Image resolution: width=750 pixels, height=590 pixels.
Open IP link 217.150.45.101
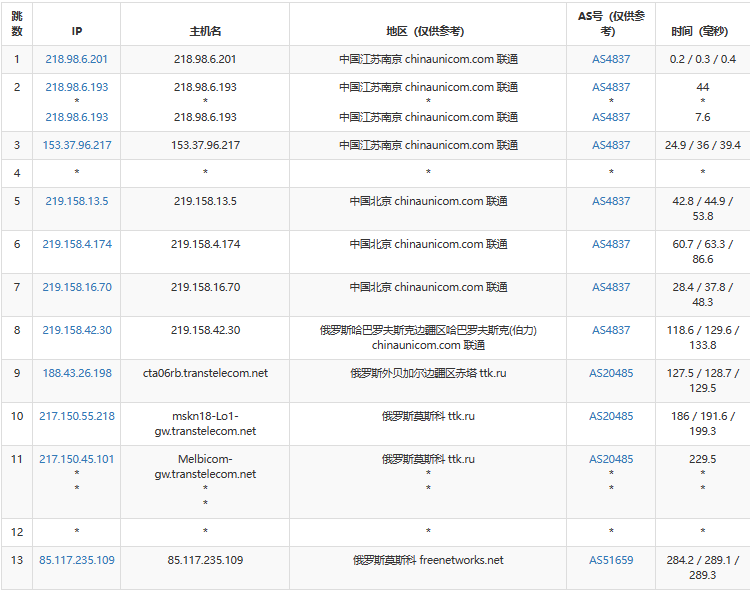[77, 460]
